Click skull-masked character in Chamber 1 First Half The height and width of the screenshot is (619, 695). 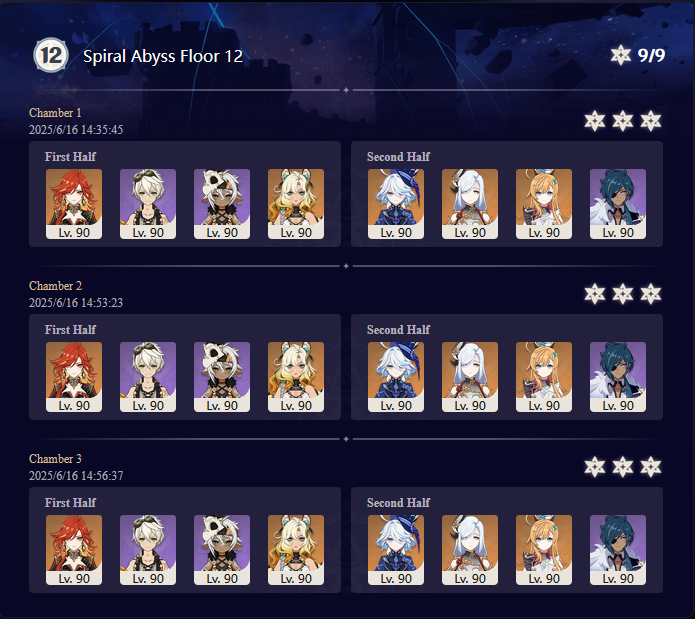[222, 204]
